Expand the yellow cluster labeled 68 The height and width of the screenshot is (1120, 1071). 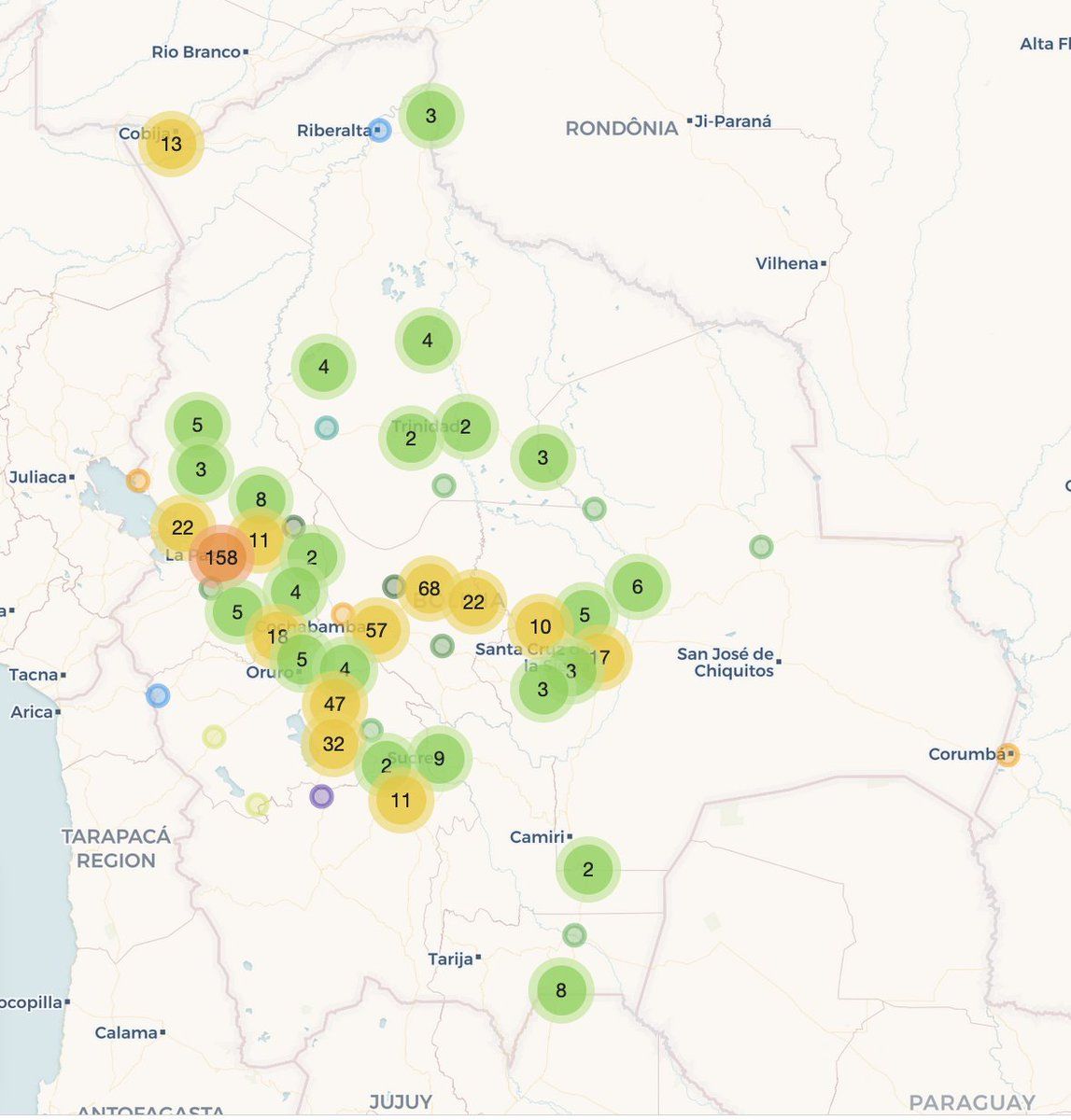click(x=429, y=588)
